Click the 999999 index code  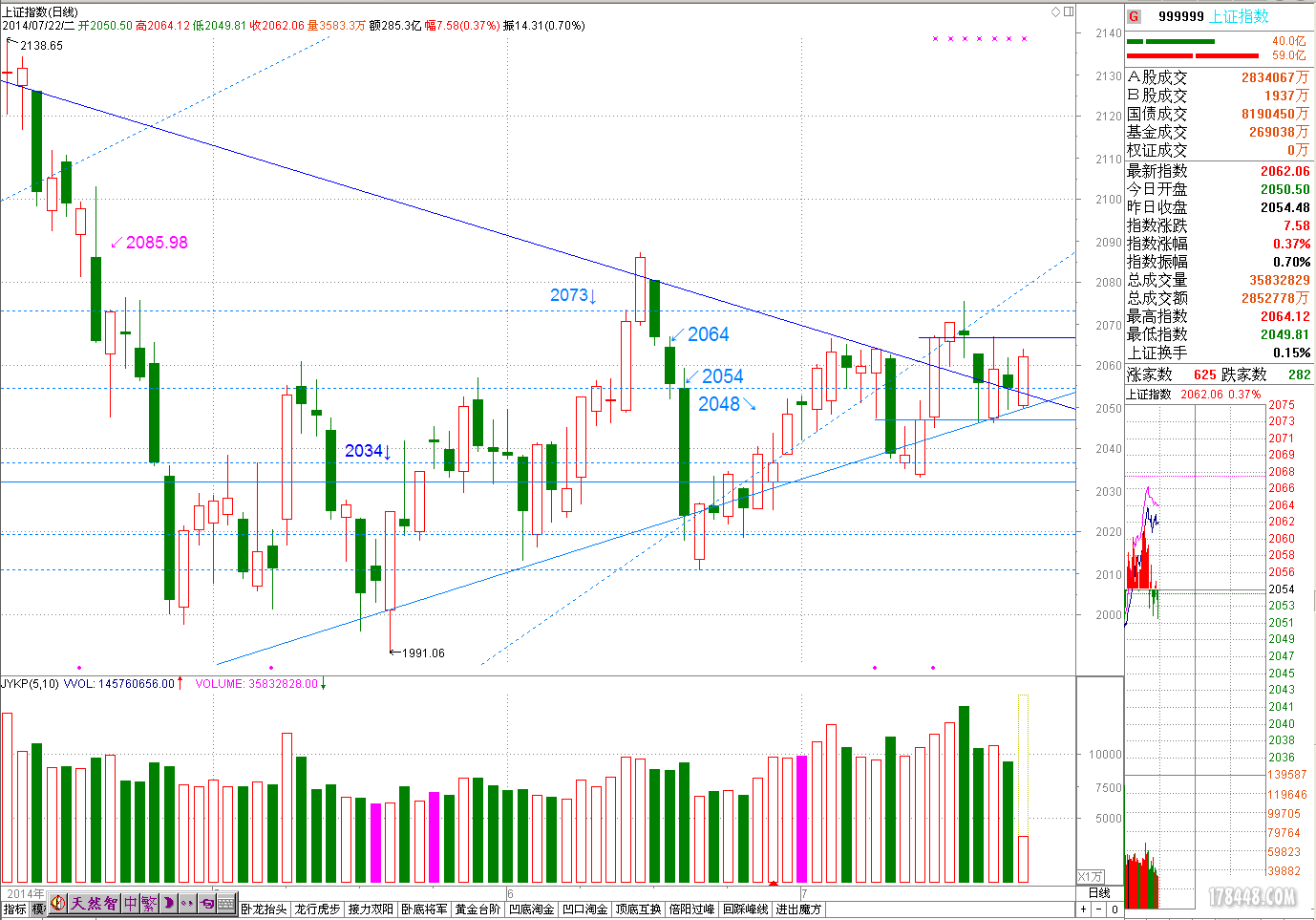[x=1181, y=16]
